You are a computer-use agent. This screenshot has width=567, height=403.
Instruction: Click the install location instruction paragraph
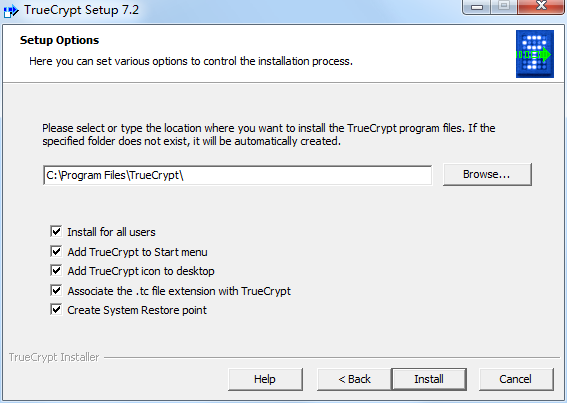click(269, 135)
